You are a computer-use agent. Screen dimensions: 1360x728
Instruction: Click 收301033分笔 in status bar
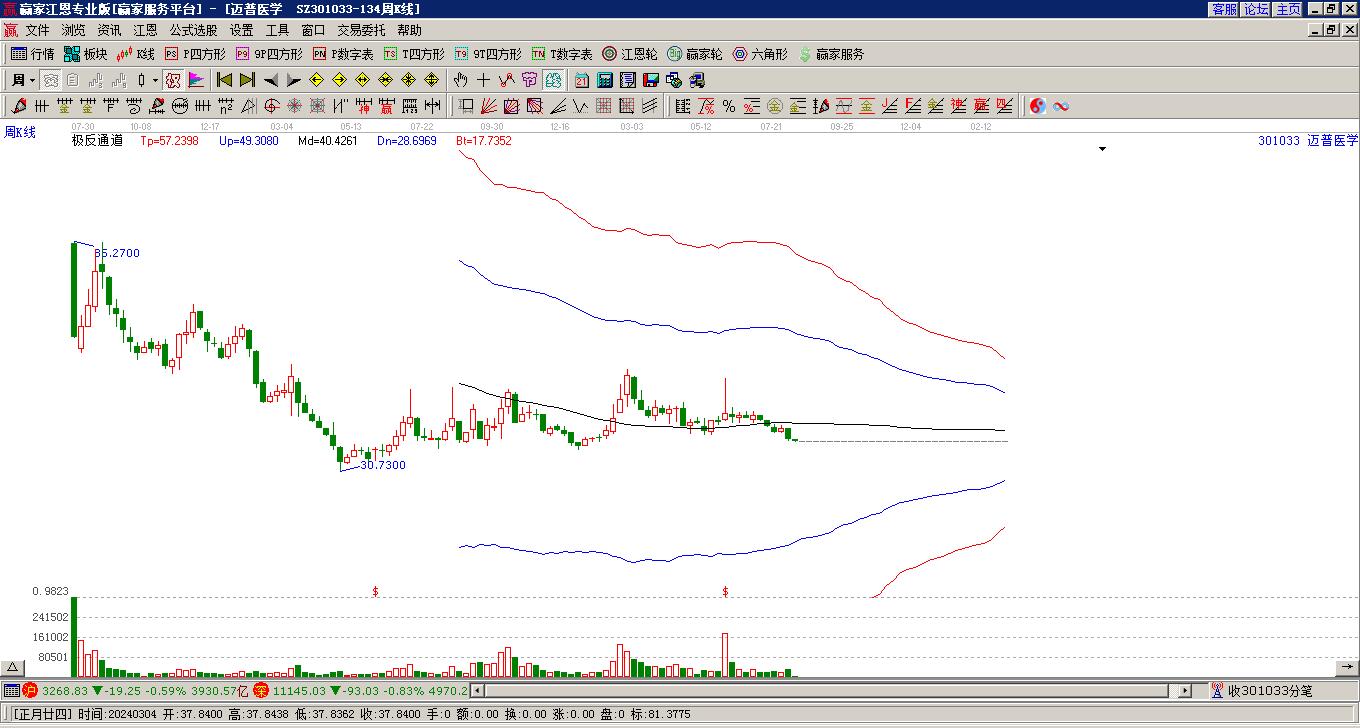click(x=1270, y=691)
